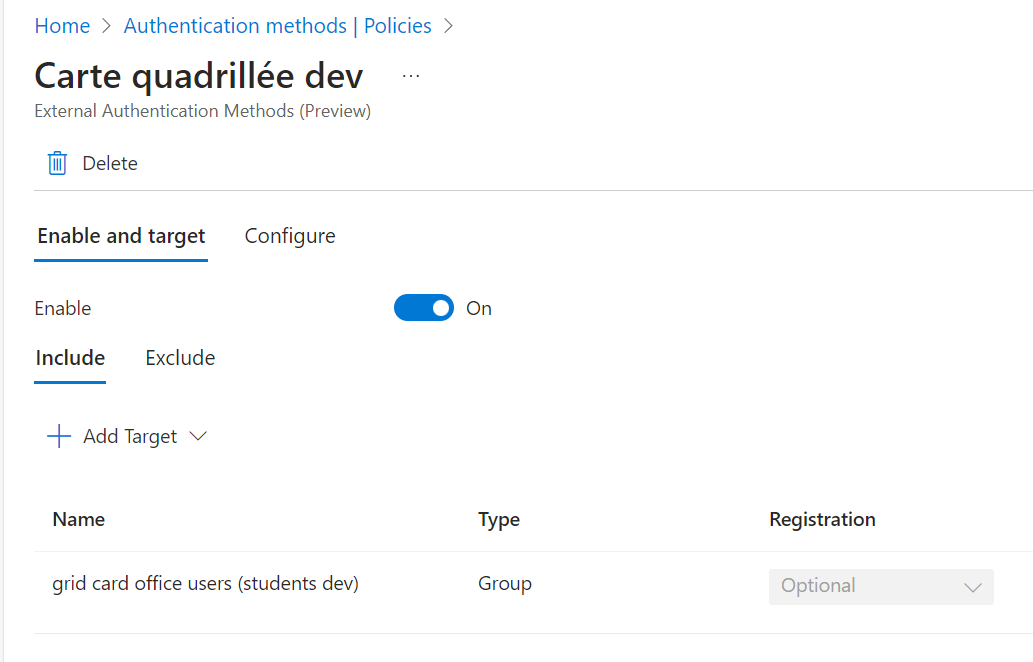This screenshot has height=662, width=1033.
Task: Open the Add Target menu
Action: 130,436
